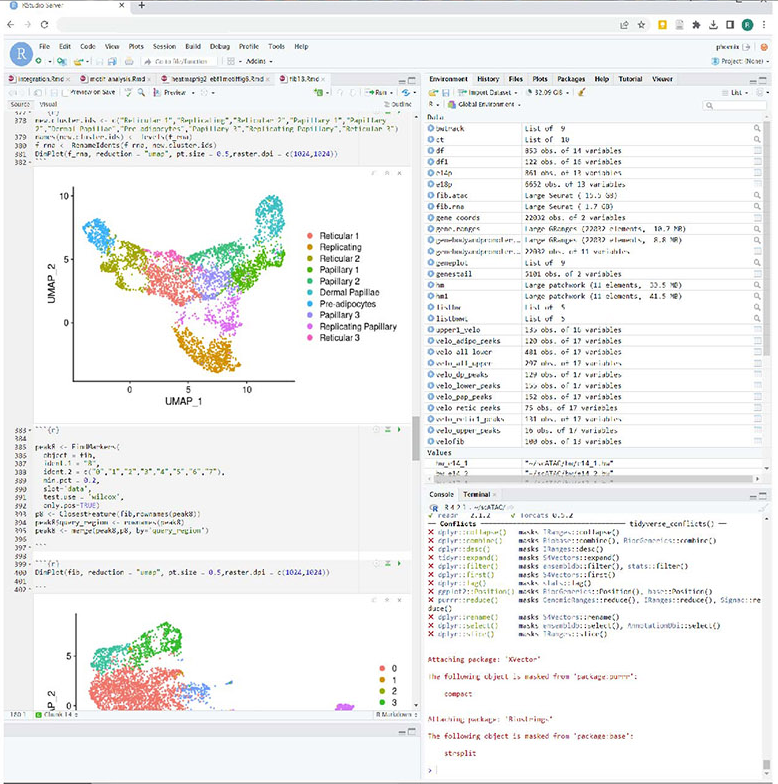Viewport: 778px width, 784px height.
Task: Open the Debug menu
Action: pos(220,46)
